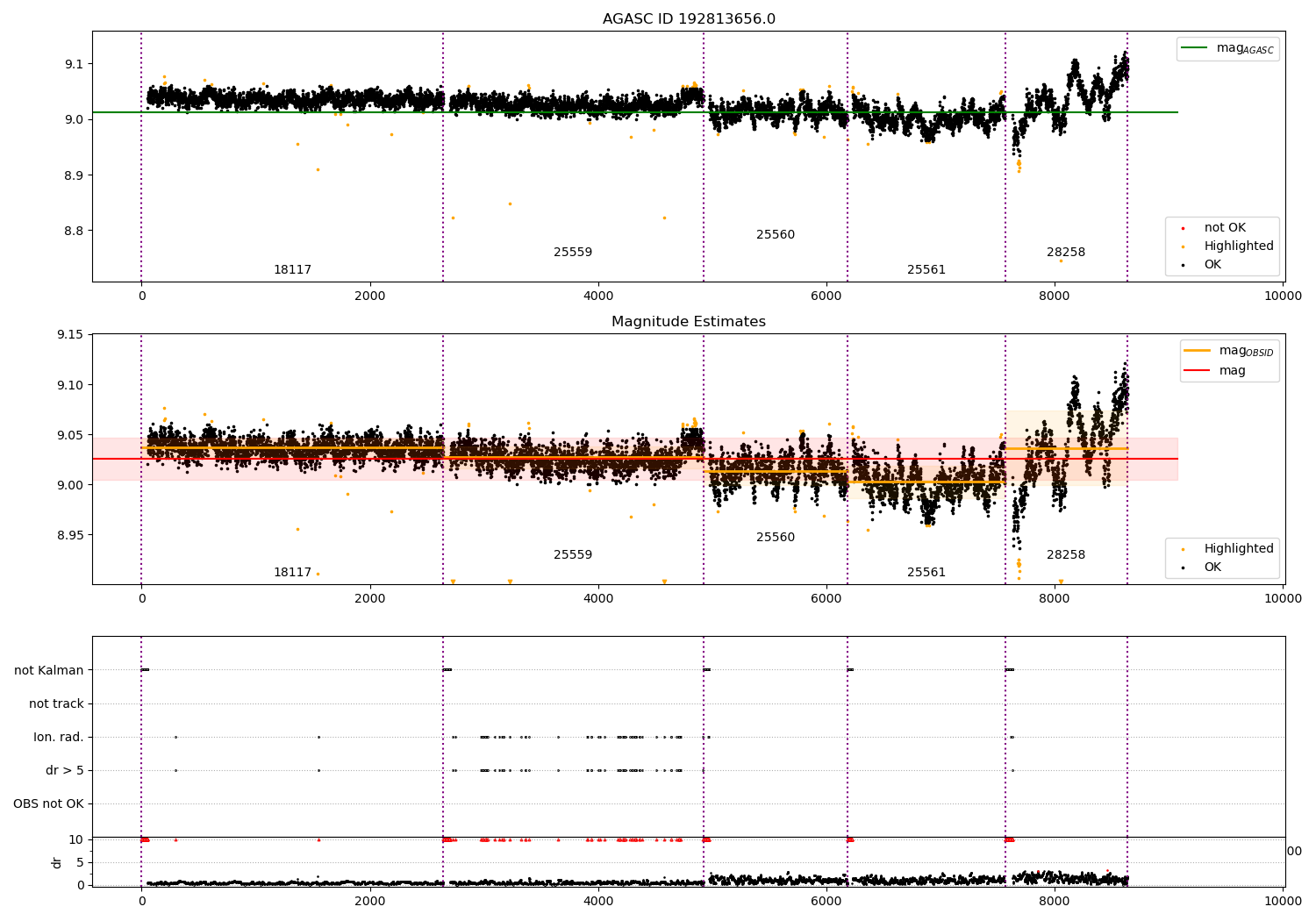Click the 'not Kalman' axis label
This screenshot has width=1316, height=921.
coord(49,670)
